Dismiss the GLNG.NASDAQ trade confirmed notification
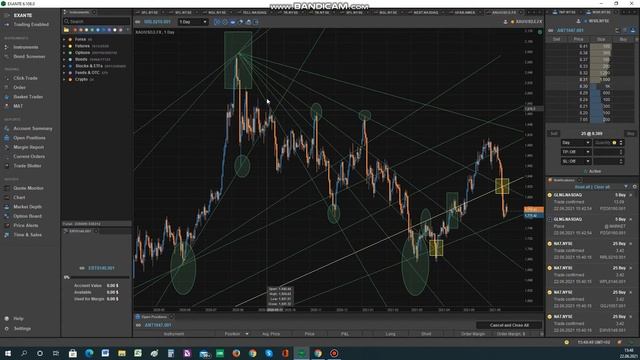 (631, 196)
